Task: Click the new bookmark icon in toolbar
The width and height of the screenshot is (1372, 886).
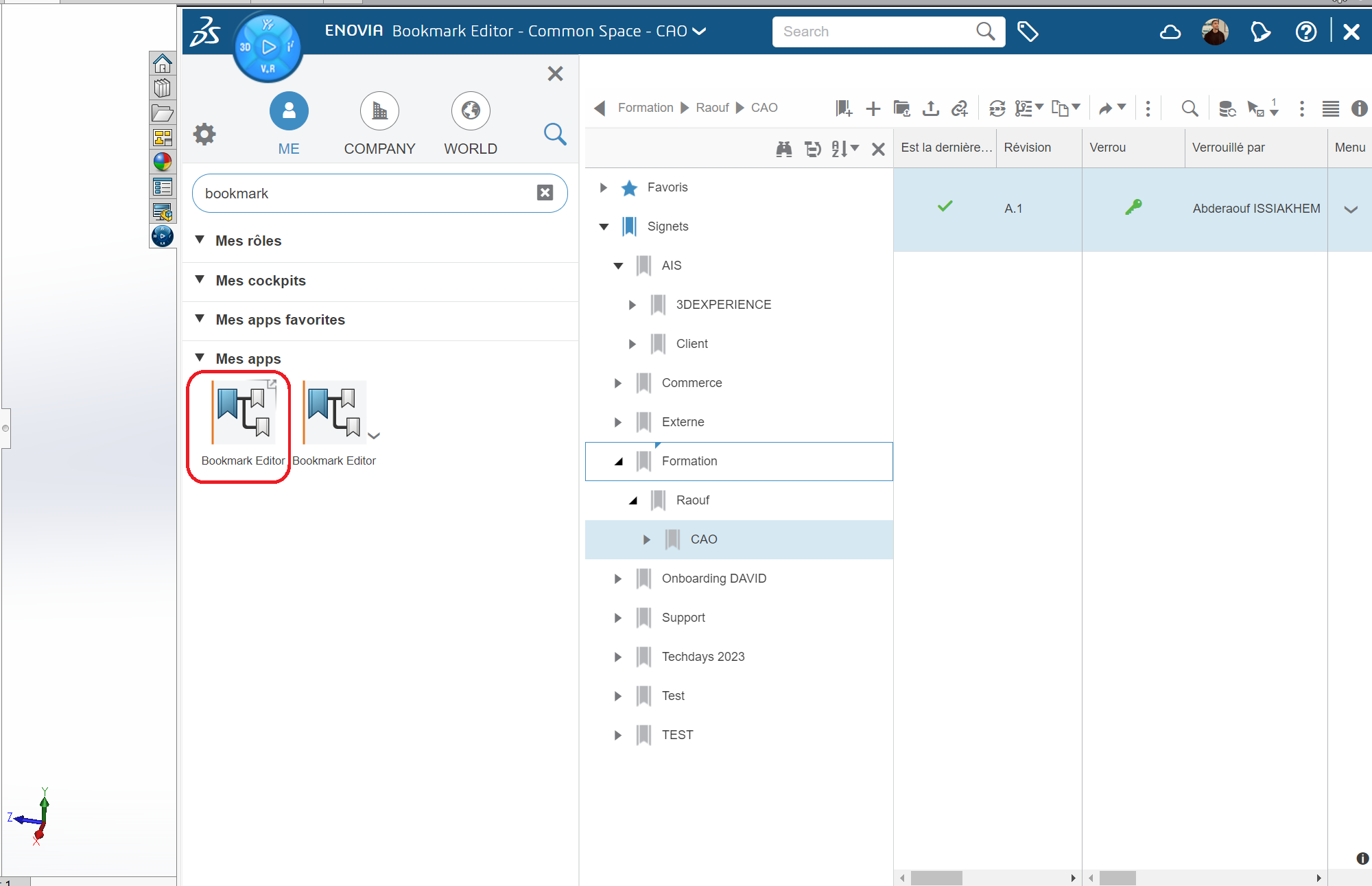Action: click(x=844, y=108)
